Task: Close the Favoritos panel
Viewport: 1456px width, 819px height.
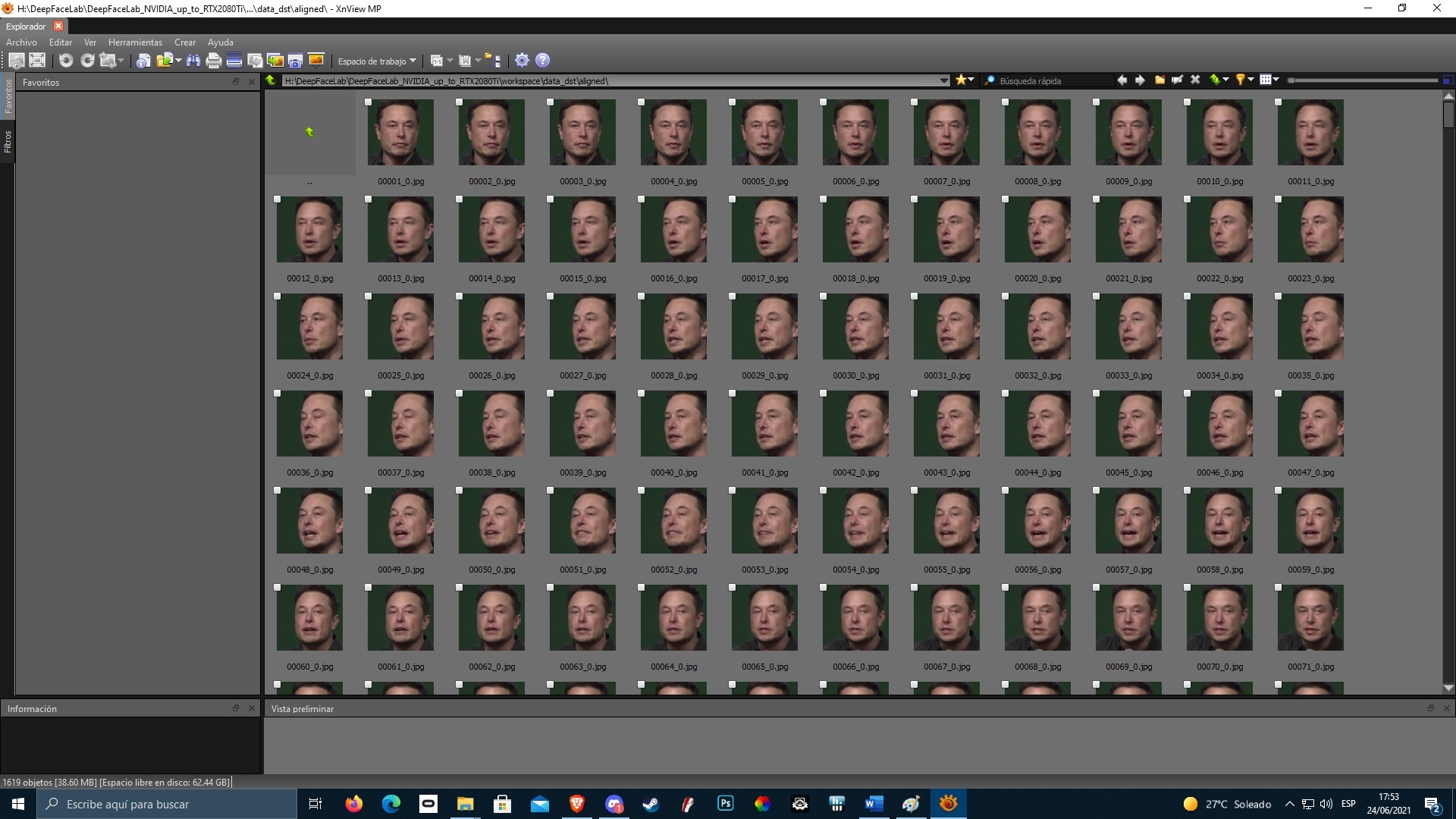Action: (252, 82)
